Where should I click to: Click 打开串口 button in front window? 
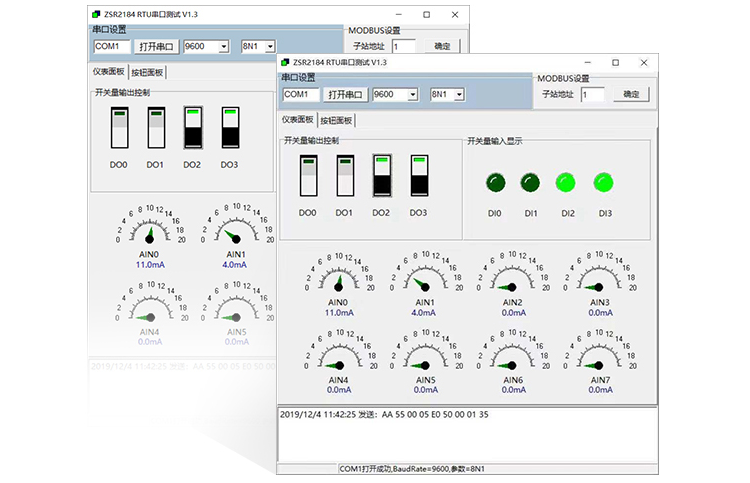pyautogui.click(x=345, y=95)
